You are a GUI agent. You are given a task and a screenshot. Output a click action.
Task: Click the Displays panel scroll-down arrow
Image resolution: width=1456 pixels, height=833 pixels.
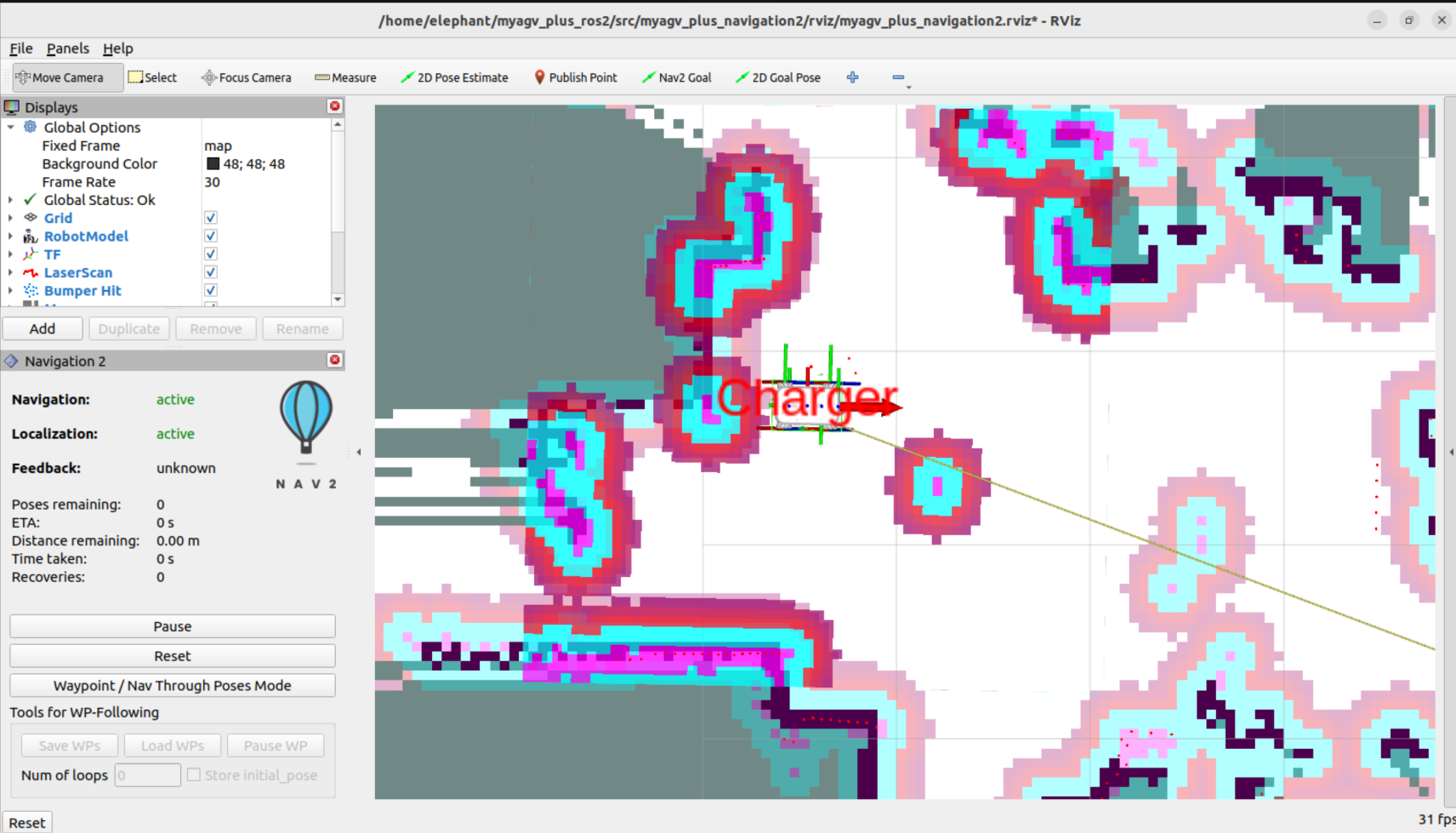[x=338, y=299]
